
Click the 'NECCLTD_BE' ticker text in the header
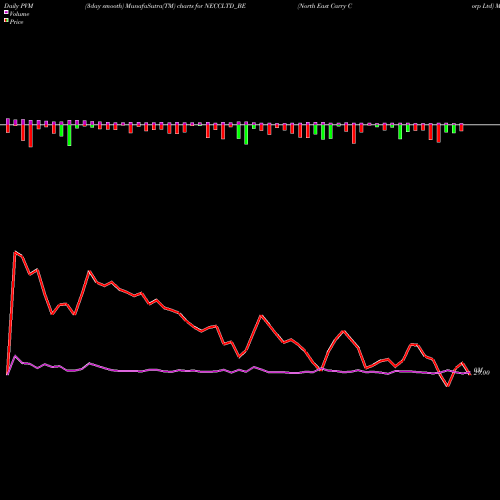pyautogui.click(x=225, y=6)
